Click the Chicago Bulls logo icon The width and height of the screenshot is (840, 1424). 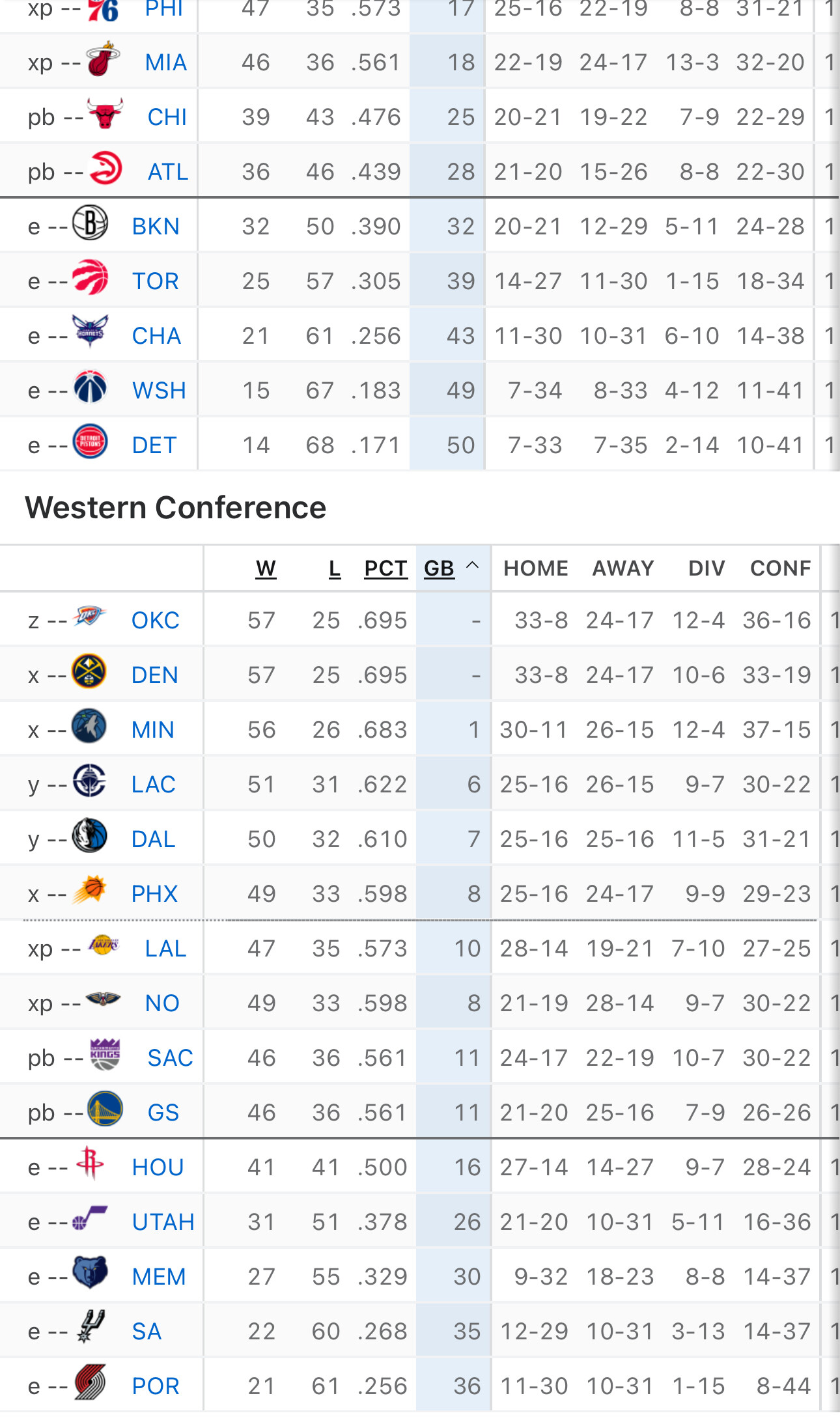[x=105, y=114]
